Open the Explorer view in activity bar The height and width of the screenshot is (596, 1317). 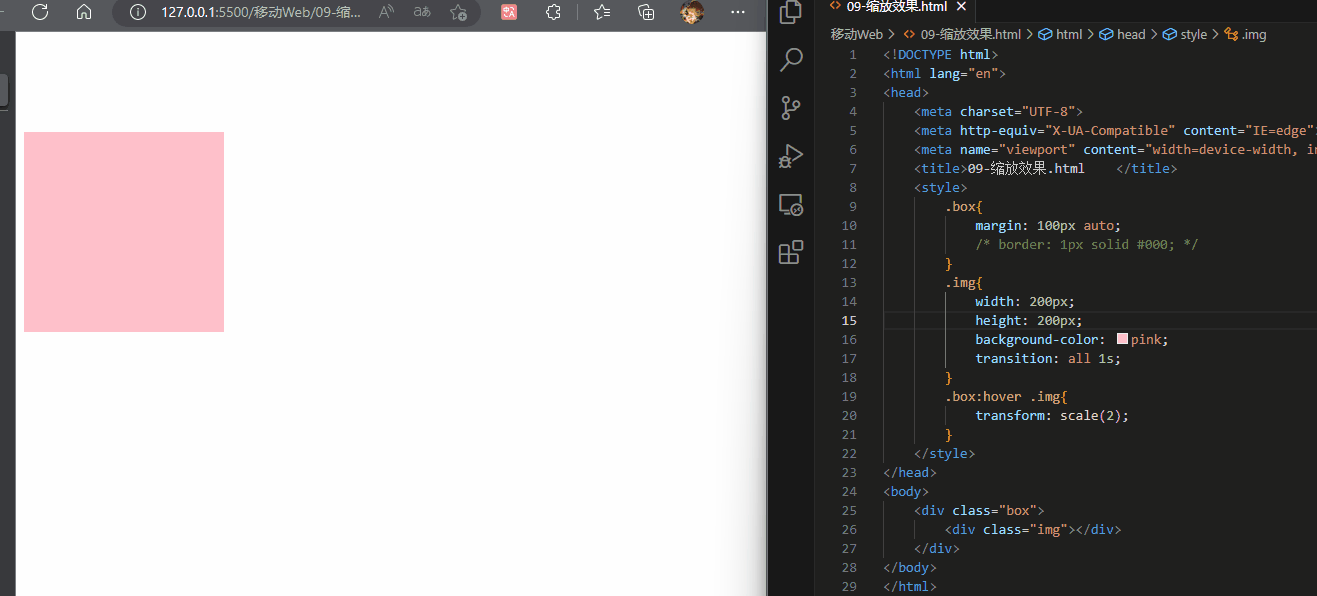[x=791, y=12]
